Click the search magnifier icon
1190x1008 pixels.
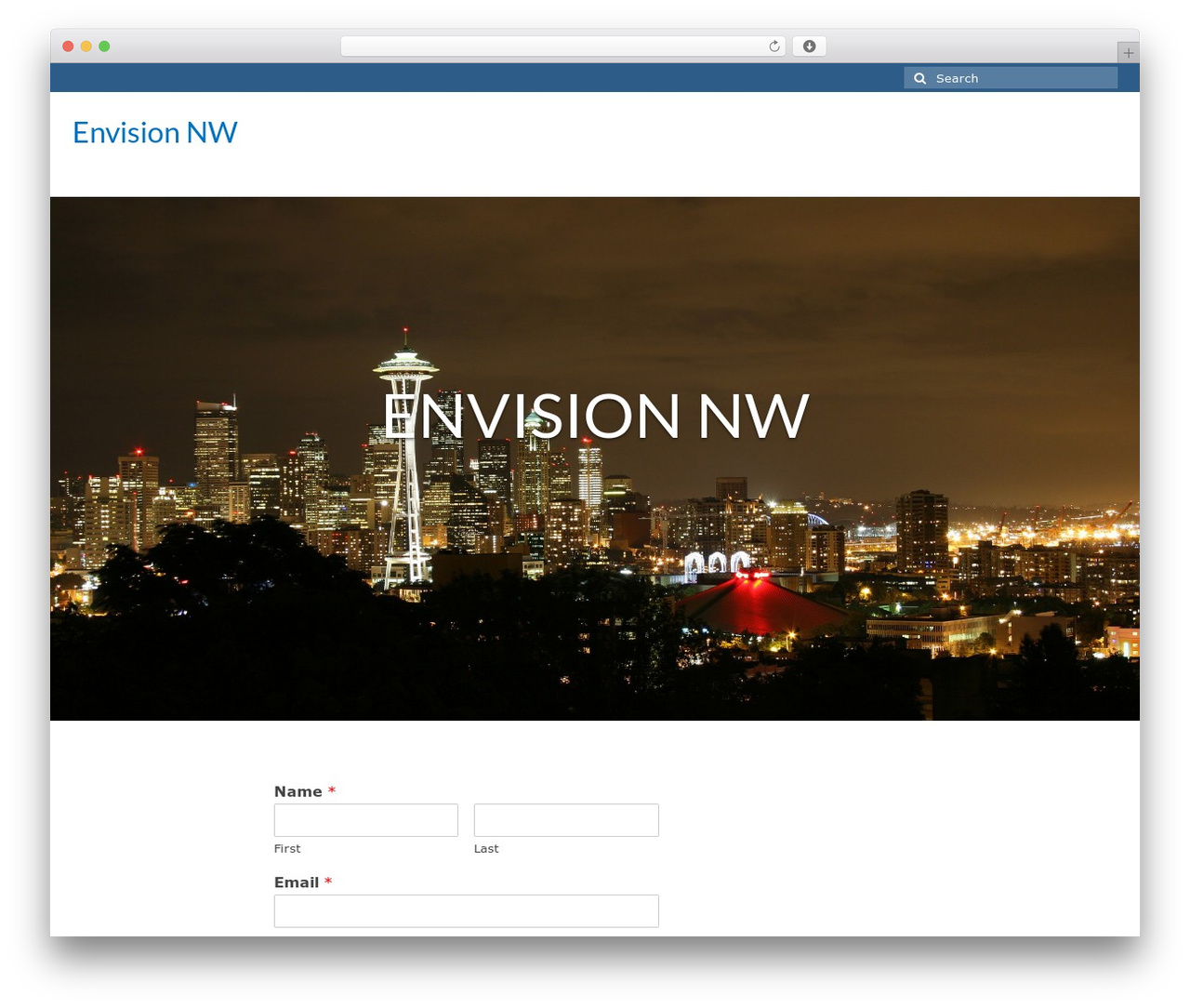920,79
